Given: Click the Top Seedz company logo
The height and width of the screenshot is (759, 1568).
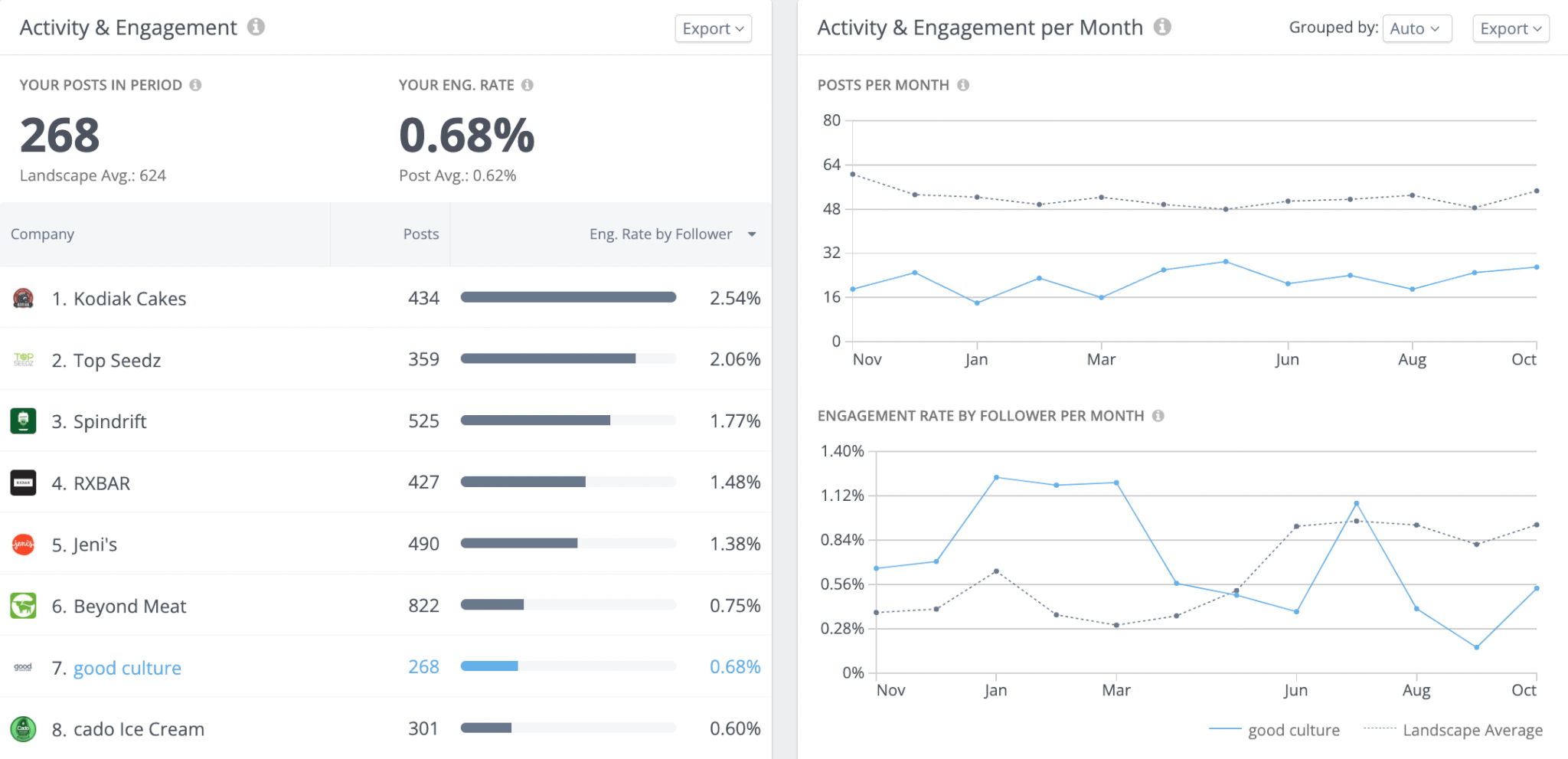Looking at the screenshot, I should coord(23,359).
